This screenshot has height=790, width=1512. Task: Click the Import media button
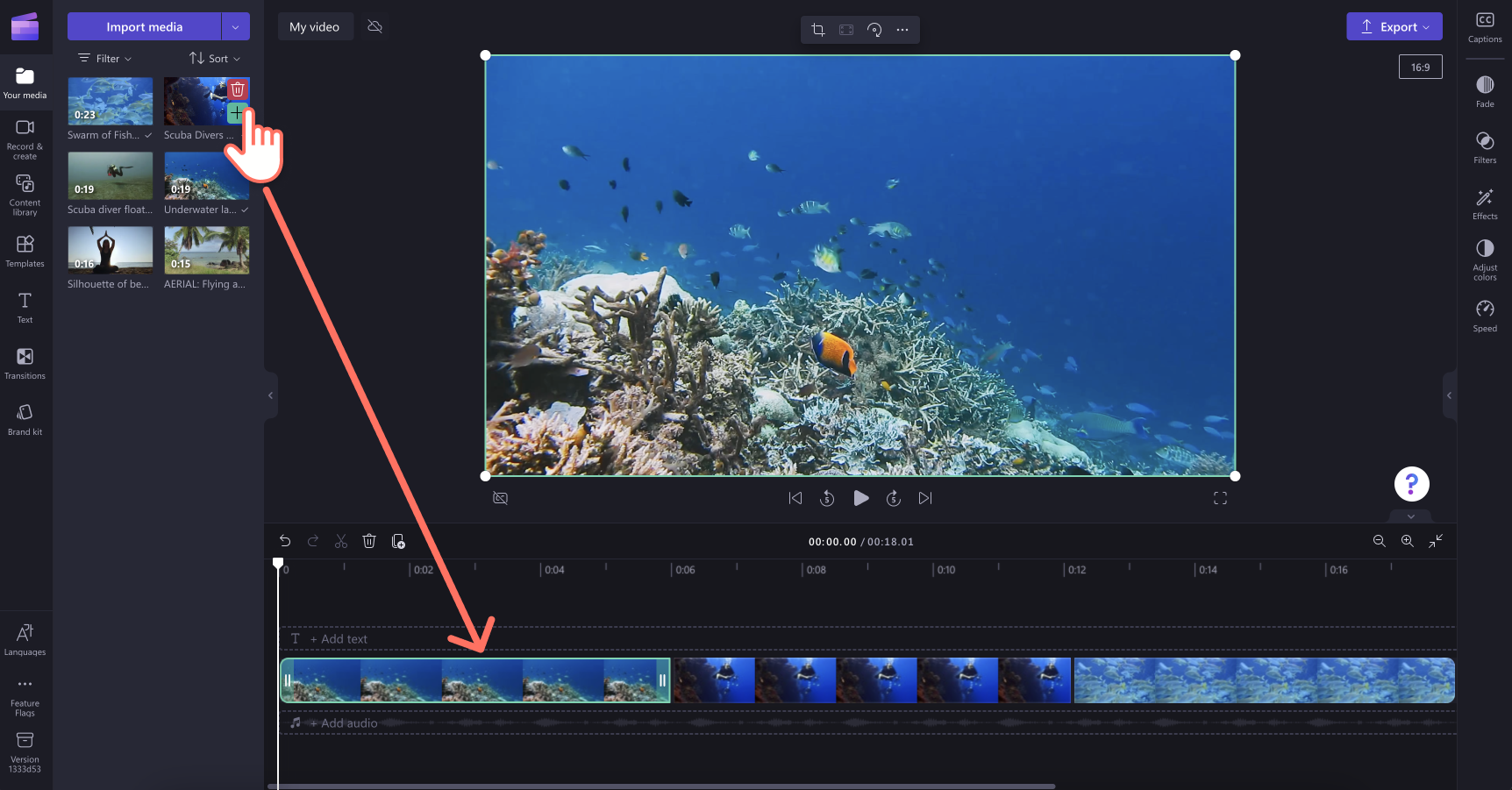(144, 26)
